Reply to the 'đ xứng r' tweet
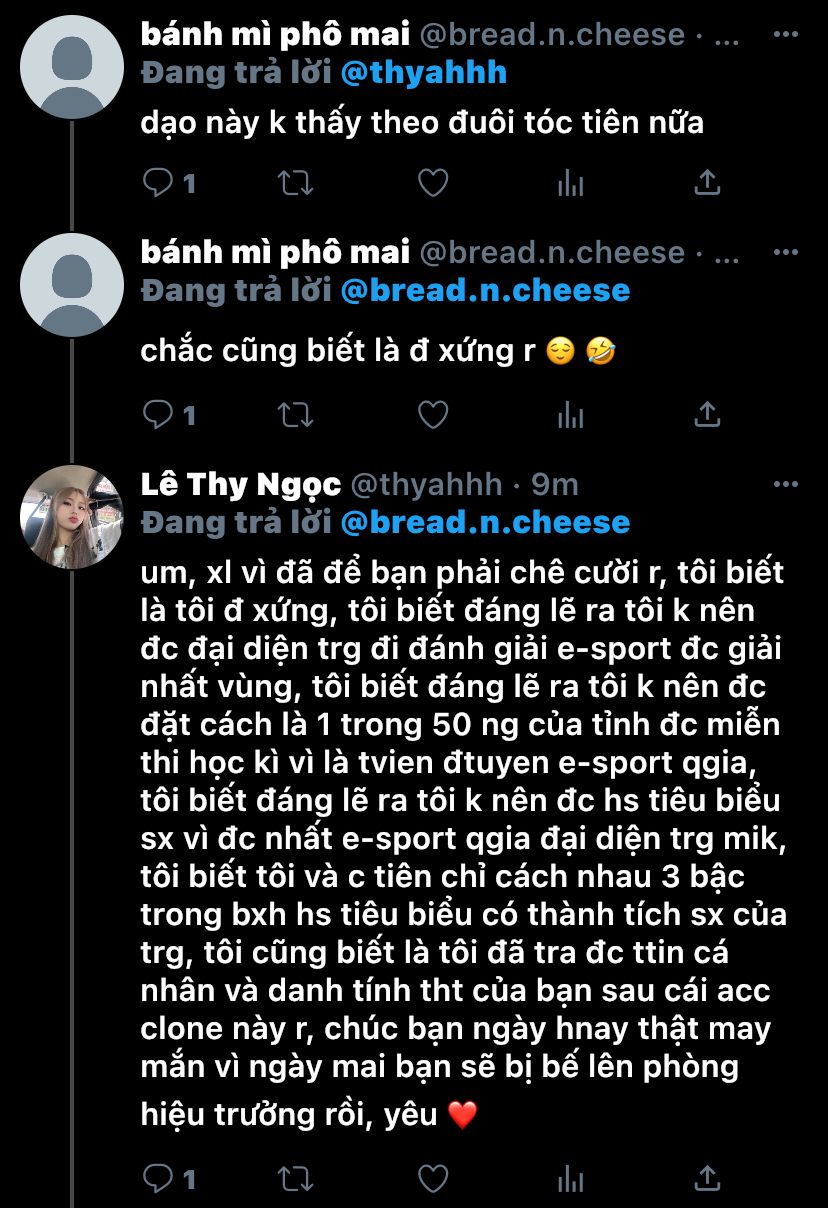 coord(159,414)
